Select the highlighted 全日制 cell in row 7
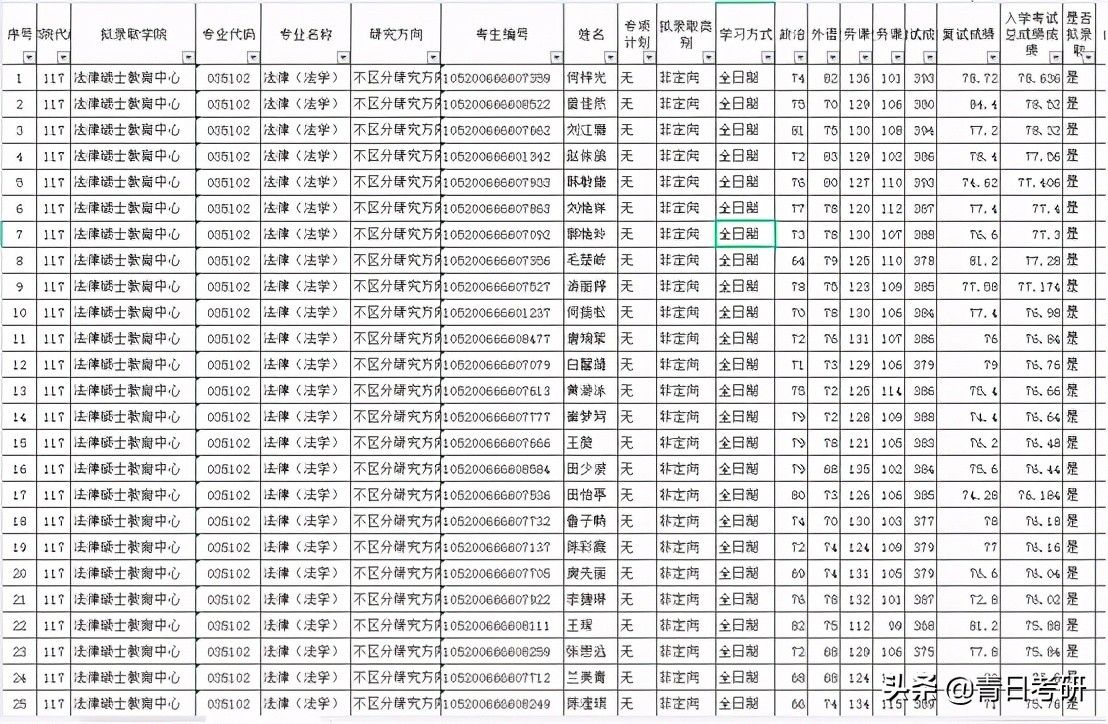Screen dimensions: 1108x724 (745, 234)
